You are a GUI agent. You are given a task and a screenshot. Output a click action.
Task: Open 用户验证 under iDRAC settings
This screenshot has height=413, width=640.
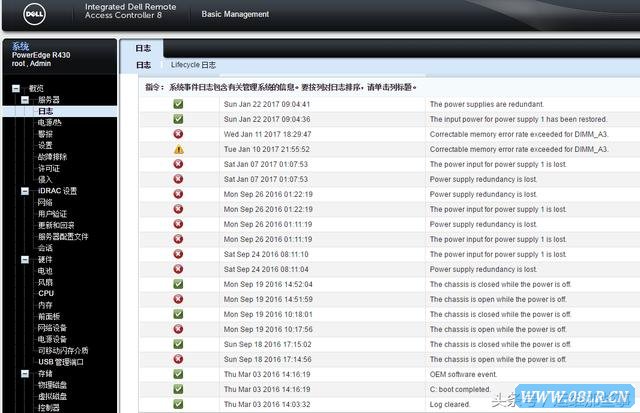[x=54, y=213]
